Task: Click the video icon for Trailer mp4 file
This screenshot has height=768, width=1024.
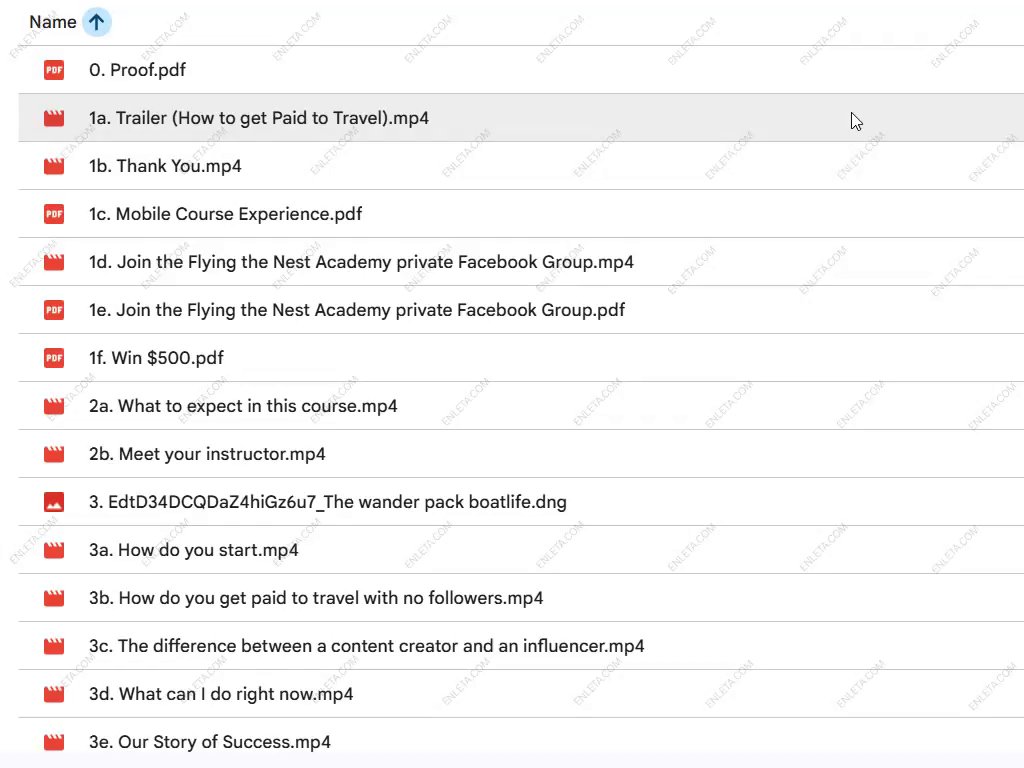Action: pos(54,118)
